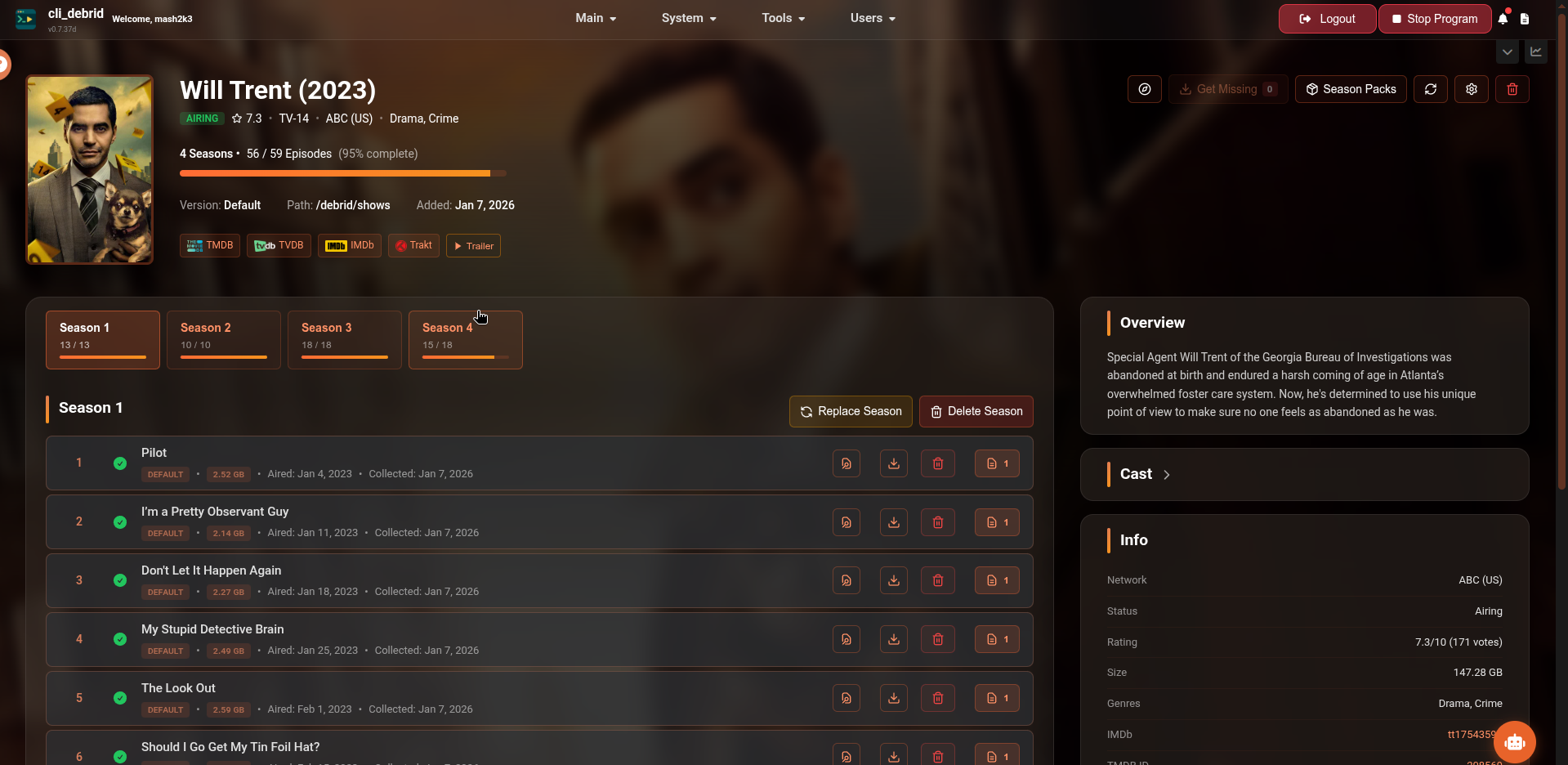The width and height of the screenshot is (1568, 765).
Task: Click the Logout button
Action: 1327,19
